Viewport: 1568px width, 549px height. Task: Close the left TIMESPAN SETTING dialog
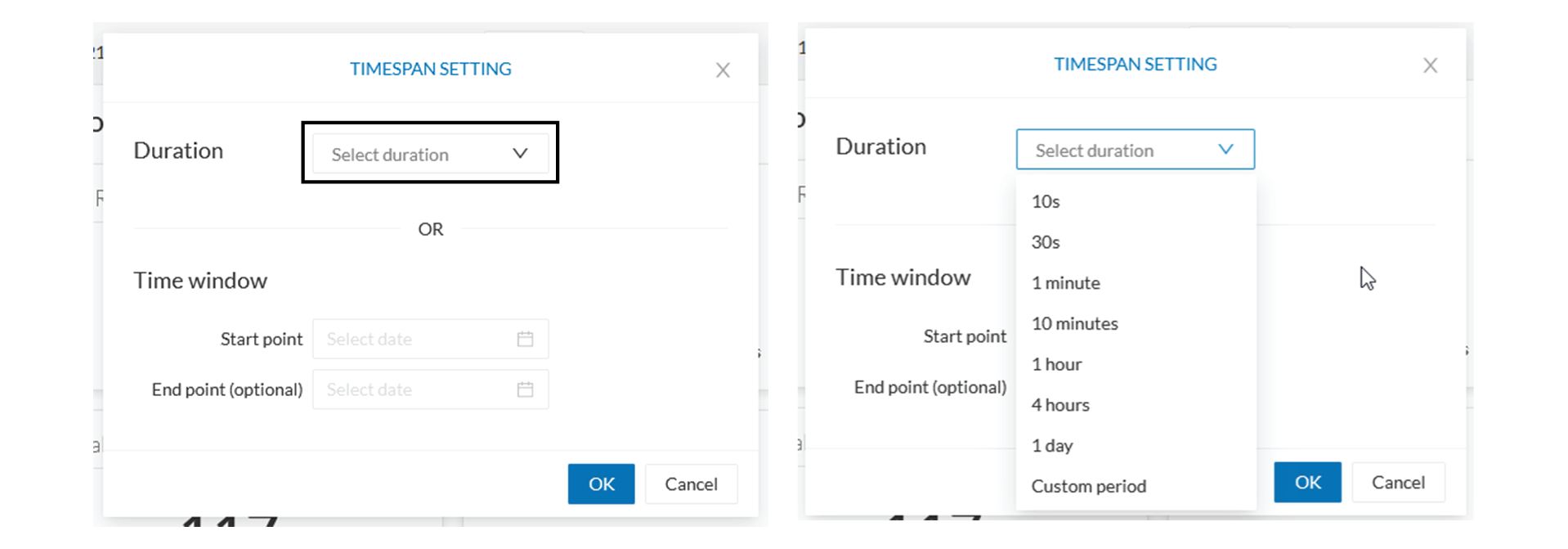tap(723, 70)
